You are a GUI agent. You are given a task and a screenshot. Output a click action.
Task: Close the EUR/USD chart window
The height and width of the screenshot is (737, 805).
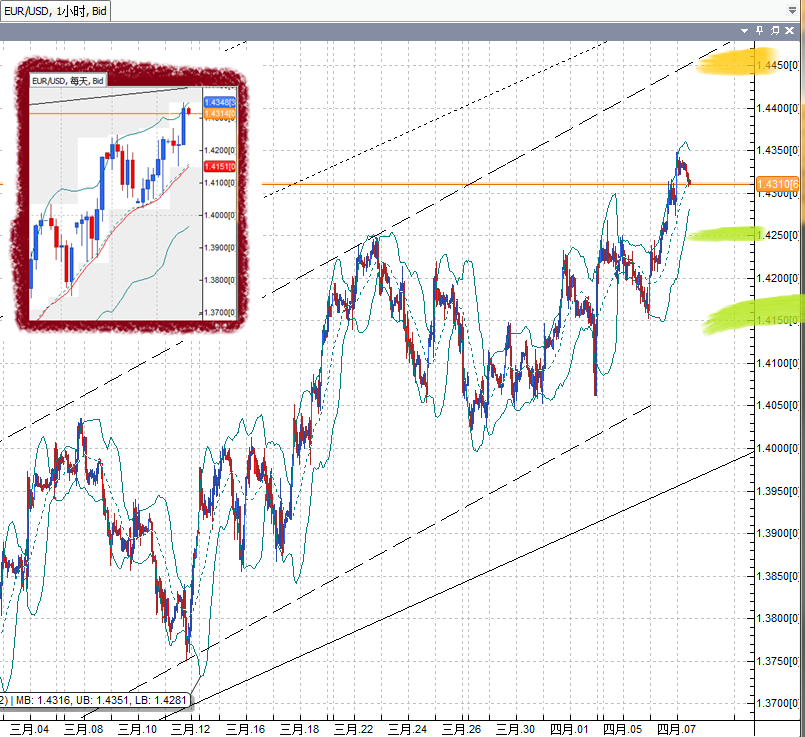tap(789, 31)
